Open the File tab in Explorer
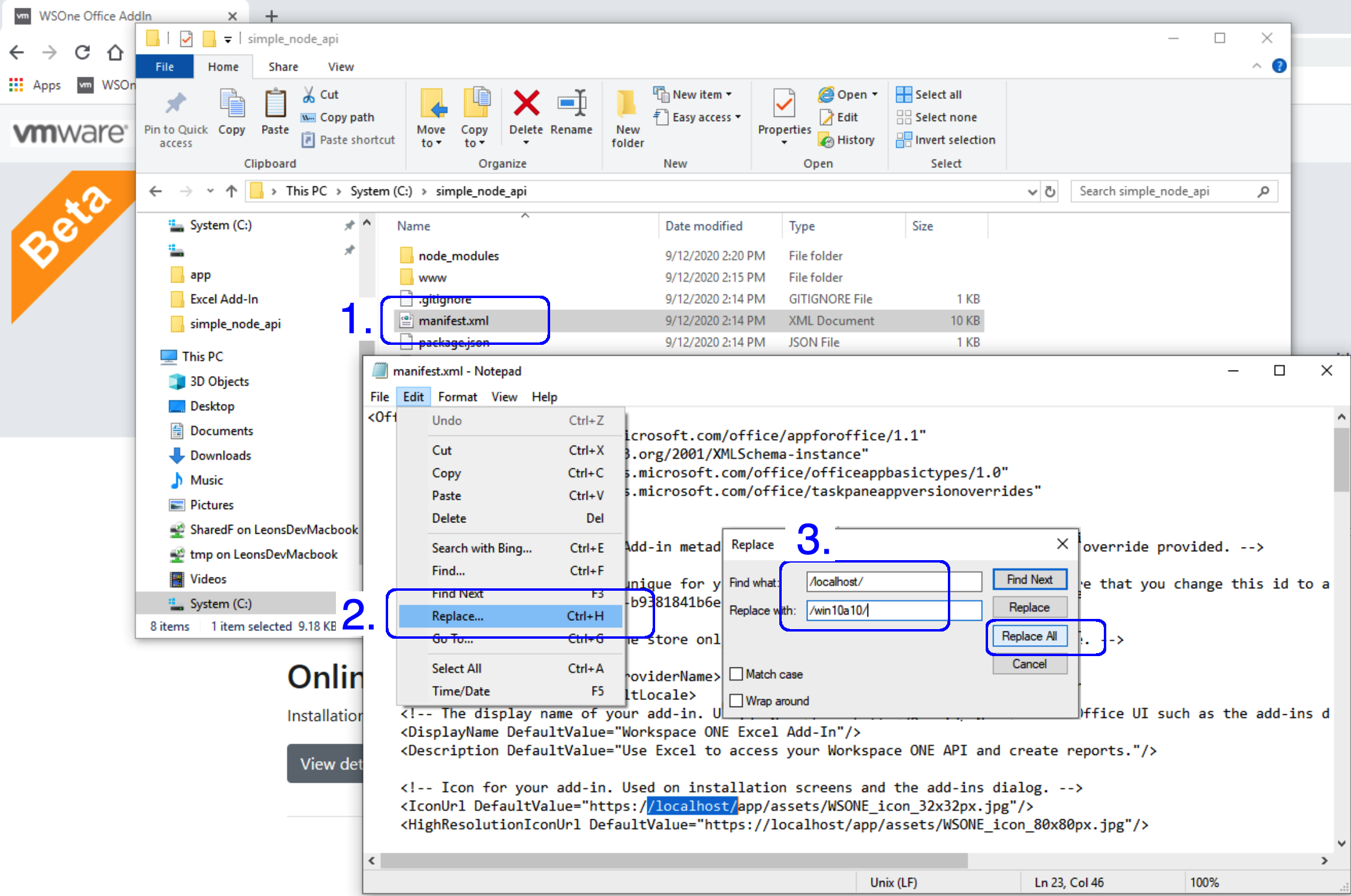This screenshot has height=896, width=1351. (164, 67)
